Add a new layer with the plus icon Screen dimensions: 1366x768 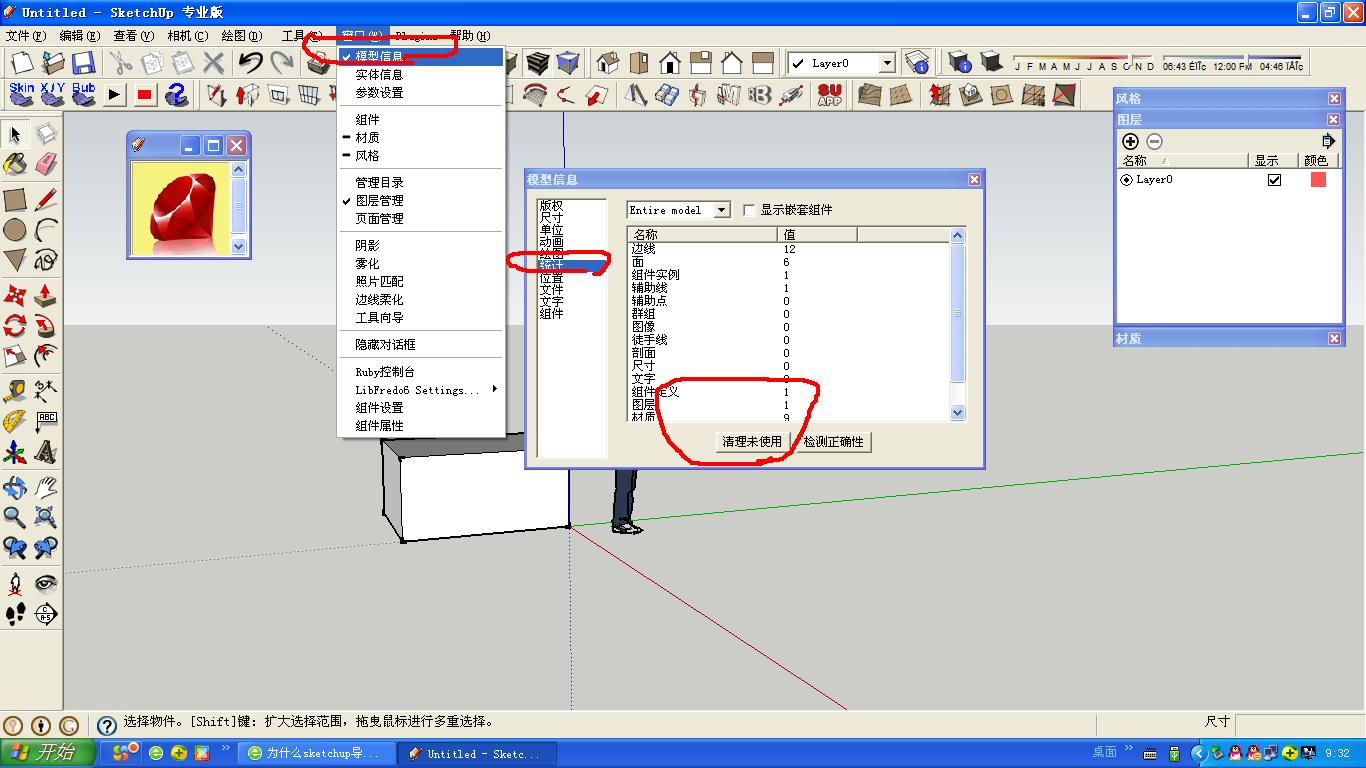click(x=1131, y=141)
